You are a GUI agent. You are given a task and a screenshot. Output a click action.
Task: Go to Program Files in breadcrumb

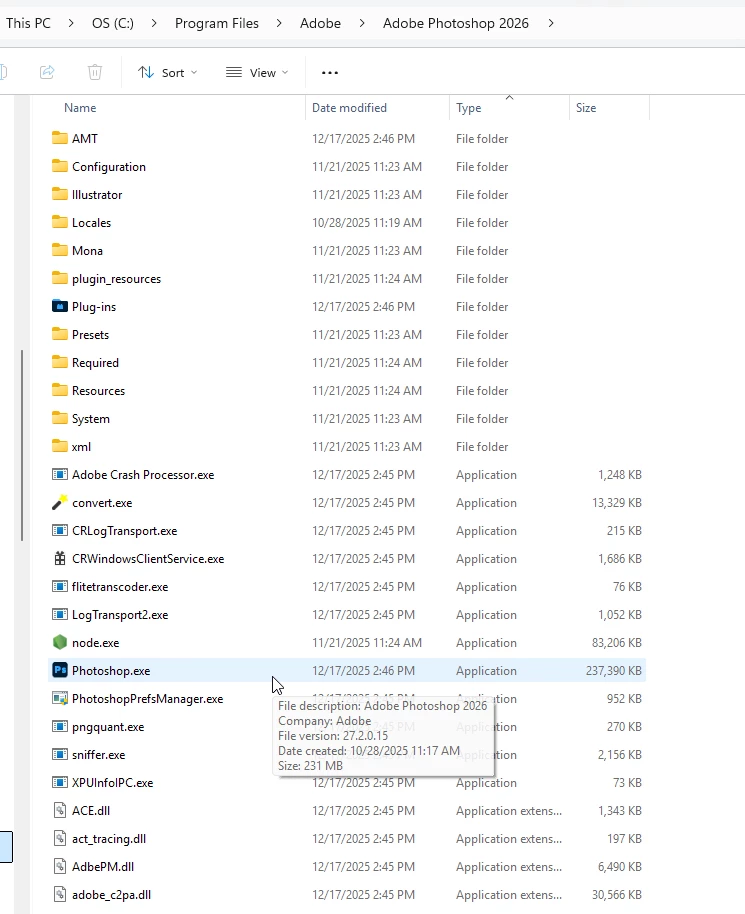coord(217,23)
